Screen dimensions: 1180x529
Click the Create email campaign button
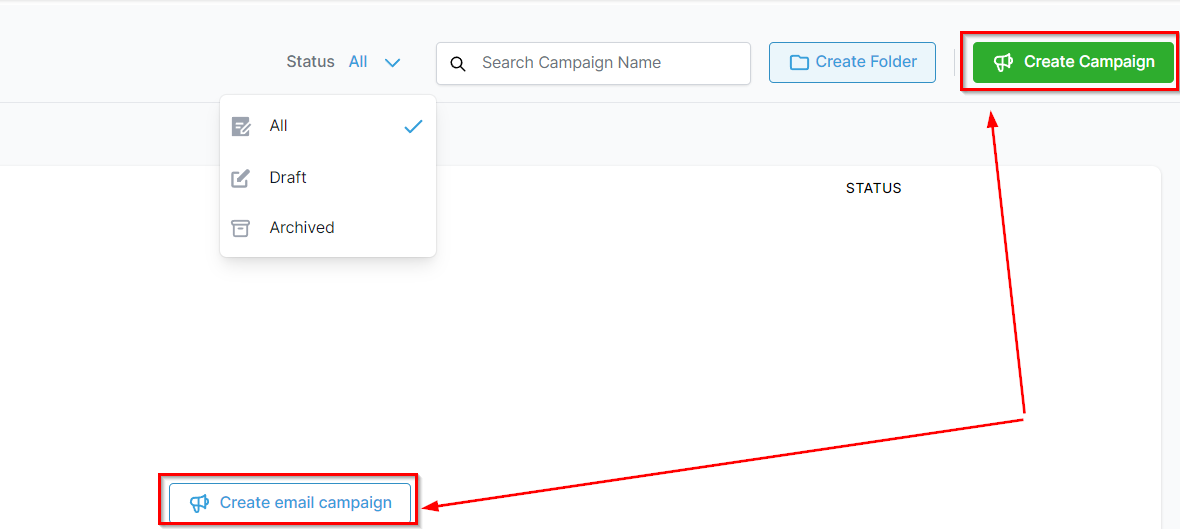tap(290, 503)
